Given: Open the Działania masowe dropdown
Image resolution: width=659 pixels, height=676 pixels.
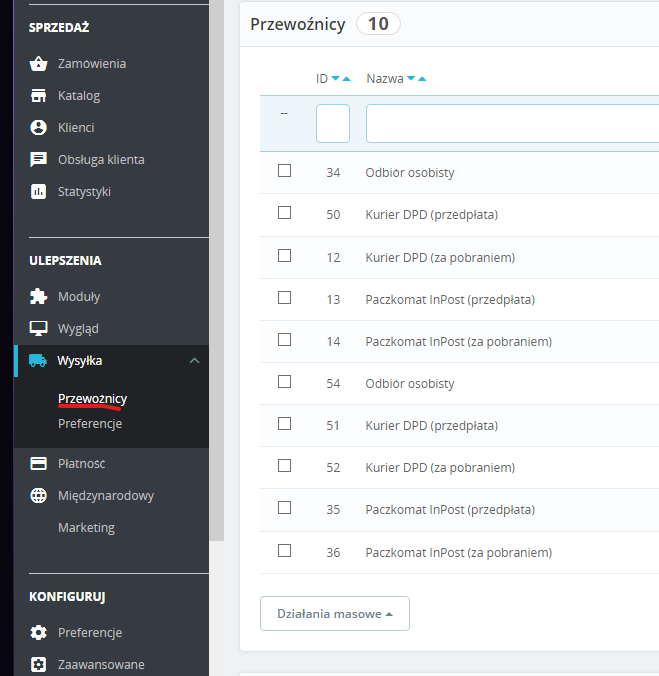Looking at the screenshot, I should [x=334, y=614].
